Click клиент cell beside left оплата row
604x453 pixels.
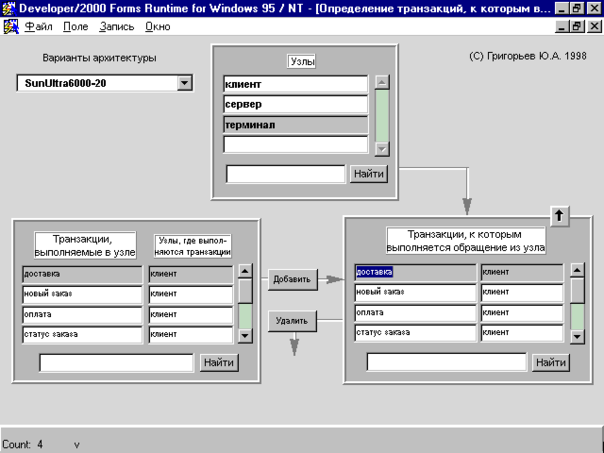tap(191, 314)
